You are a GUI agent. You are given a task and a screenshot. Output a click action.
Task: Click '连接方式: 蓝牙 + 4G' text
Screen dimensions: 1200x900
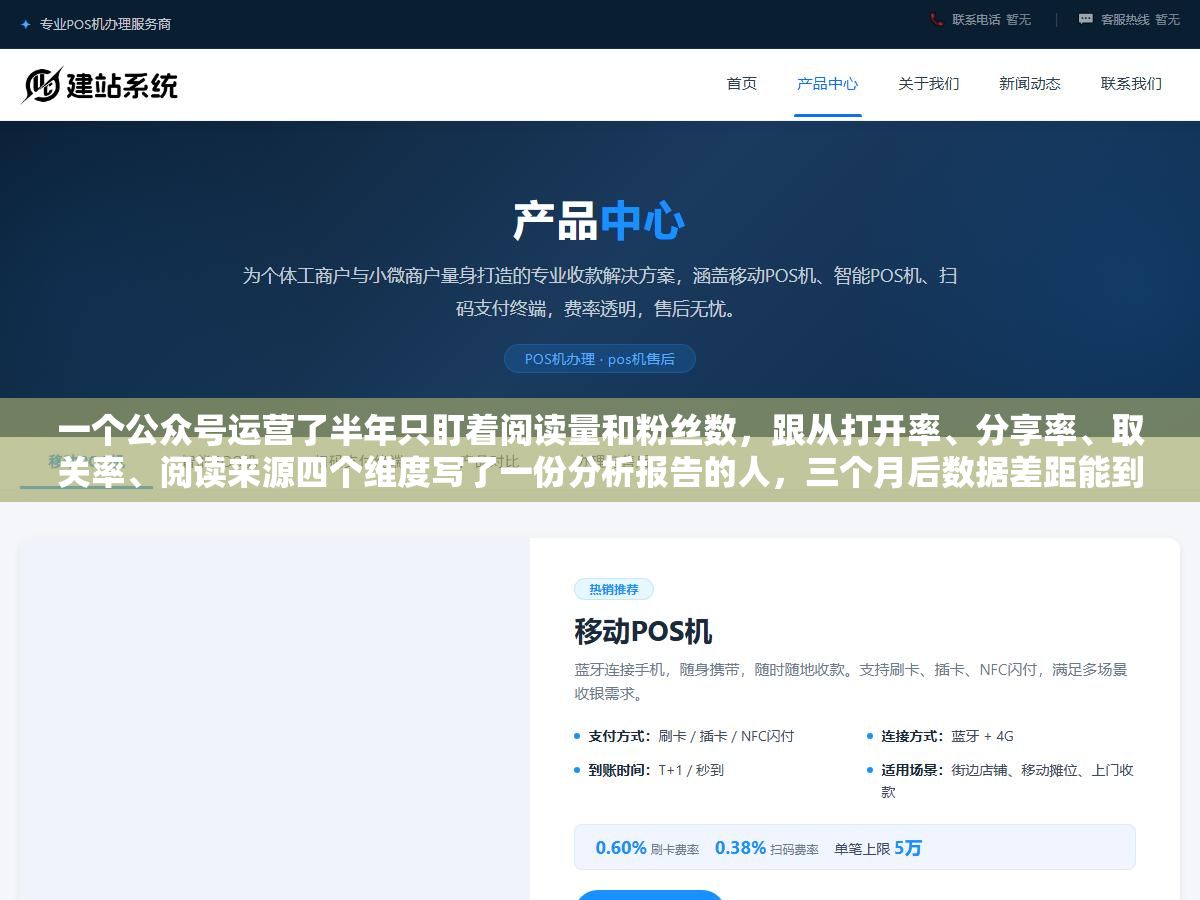coord(947,736)
